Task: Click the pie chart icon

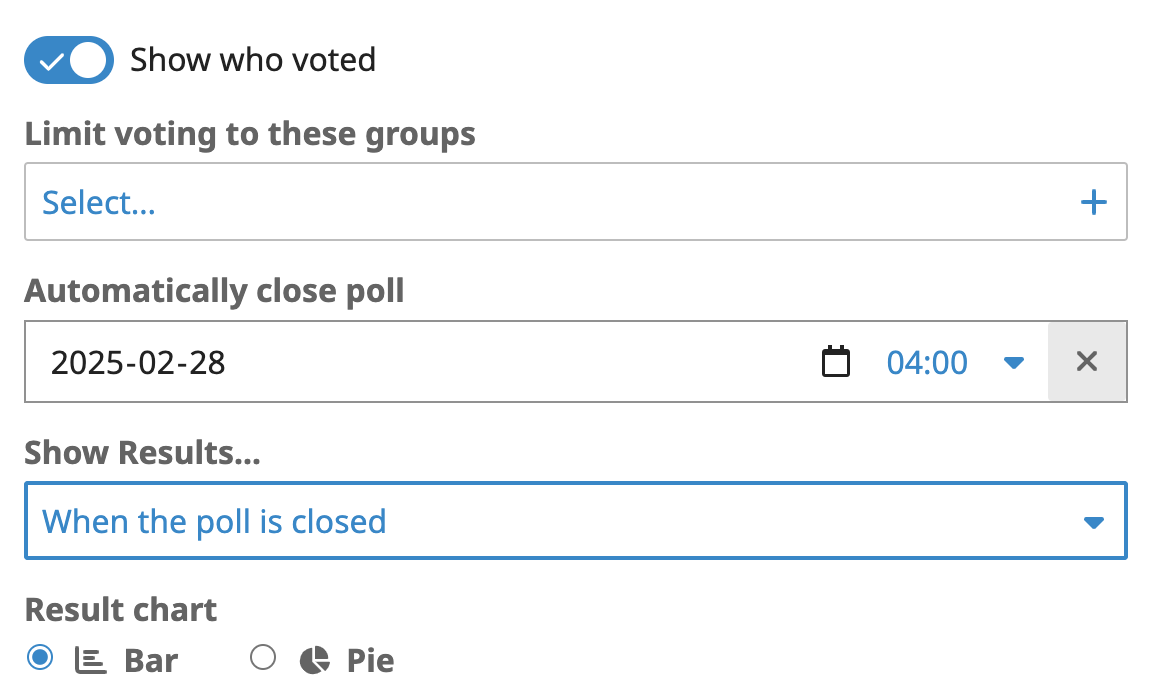Action: pos(314,660)
